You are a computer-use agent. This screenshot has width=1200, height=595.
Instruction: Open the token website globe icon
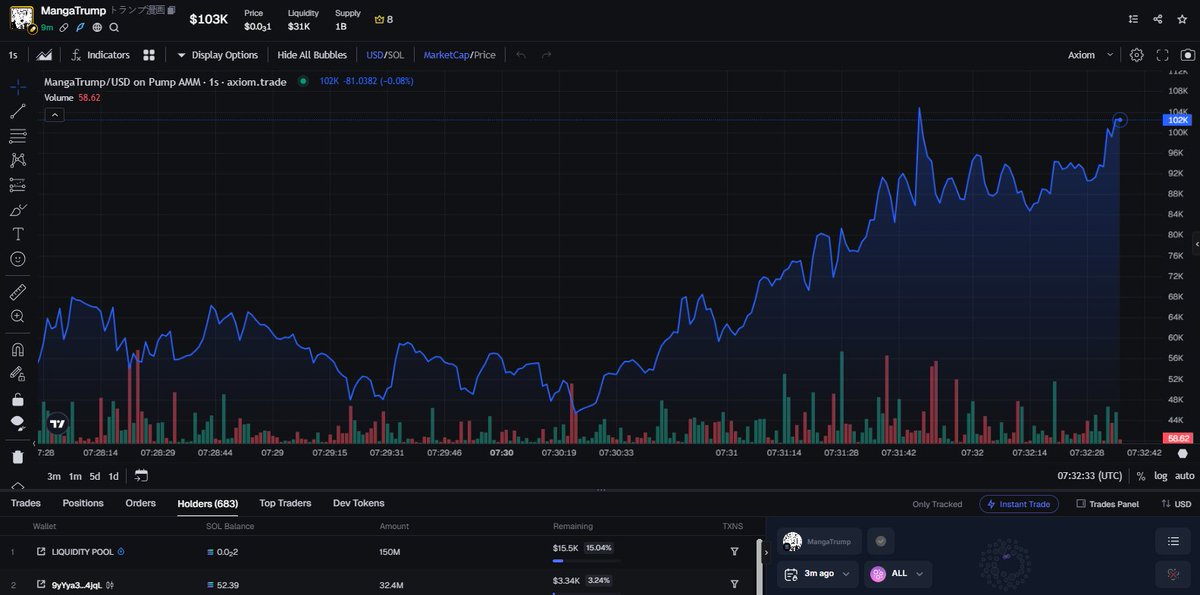[97, 27]
